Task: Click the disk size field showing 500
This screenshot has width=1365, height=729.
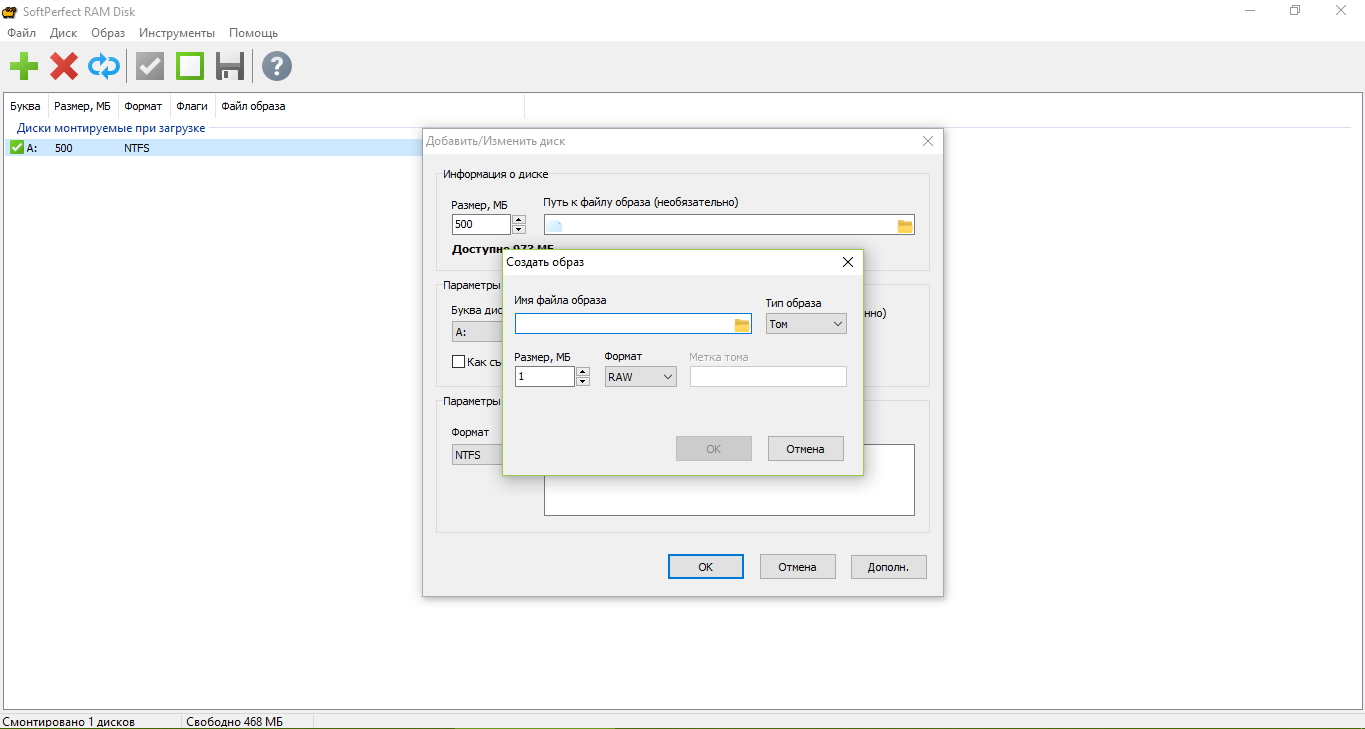Action: tap(481, 225)
